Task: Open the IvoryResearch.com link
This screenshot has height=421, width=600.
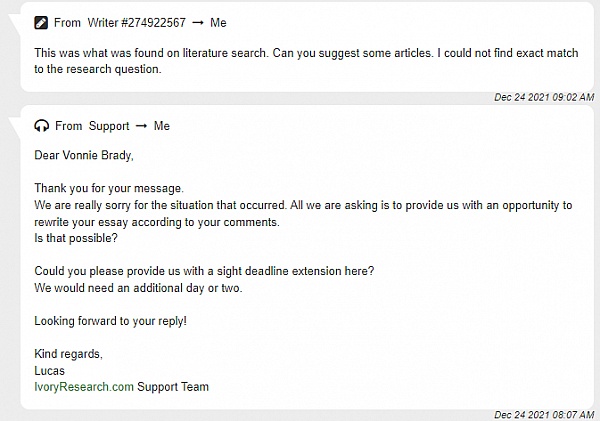Action: coord(84,387)
